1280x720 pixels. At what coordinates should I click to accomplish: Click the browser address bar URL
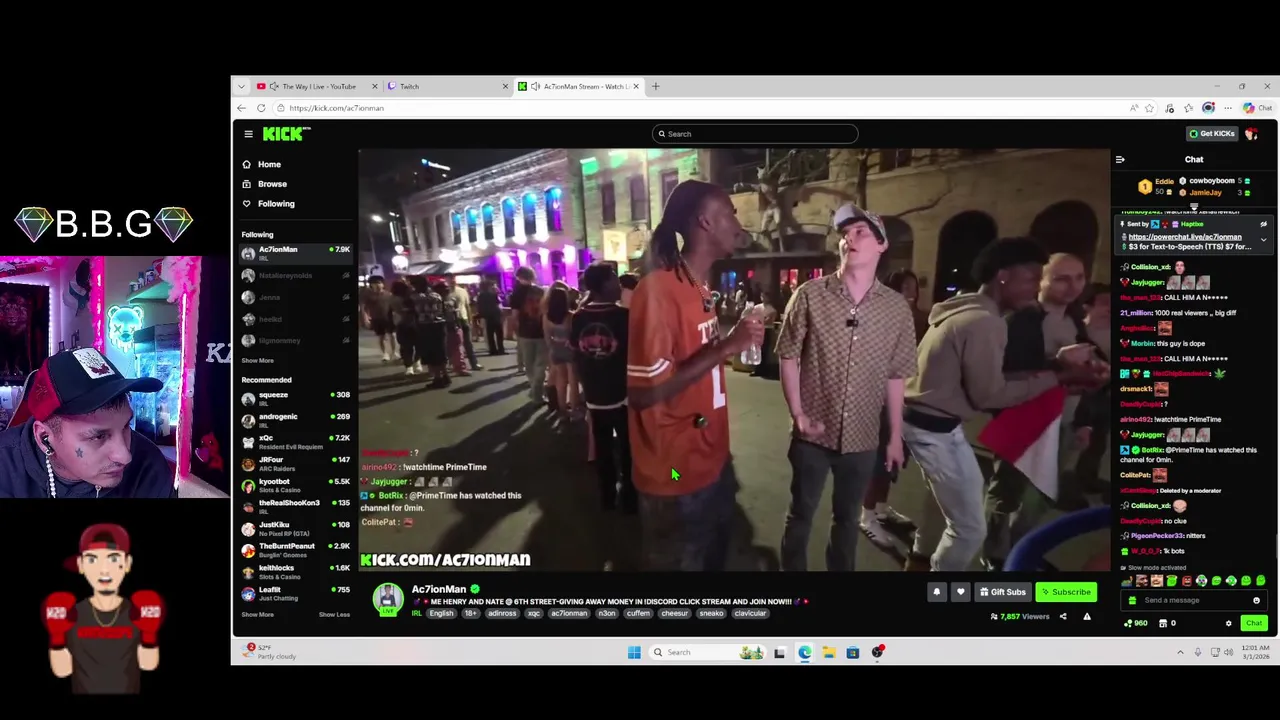(337, 108)
